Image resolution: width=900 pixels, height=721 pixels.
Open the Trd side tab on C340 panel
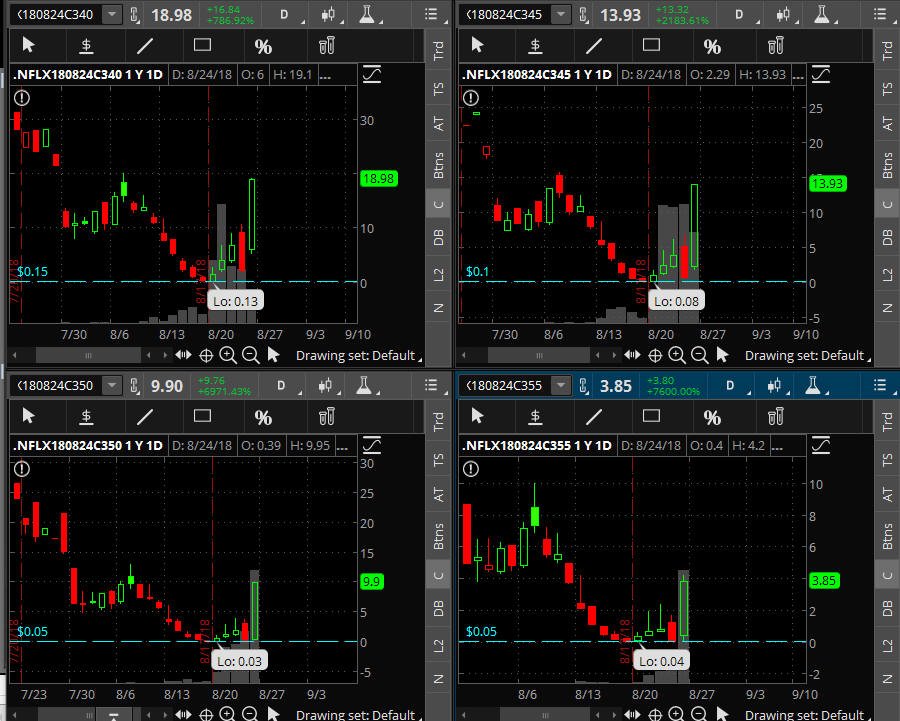[439, 51]
